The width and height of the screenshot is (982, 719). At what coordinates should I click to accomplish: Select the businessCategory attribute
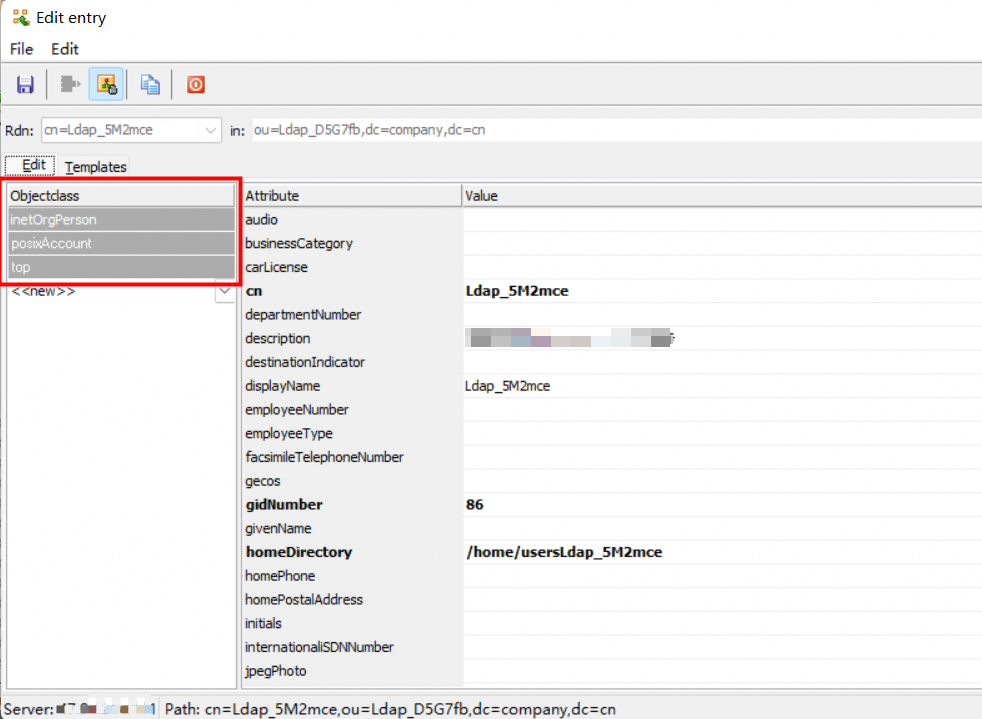(299, 244)
